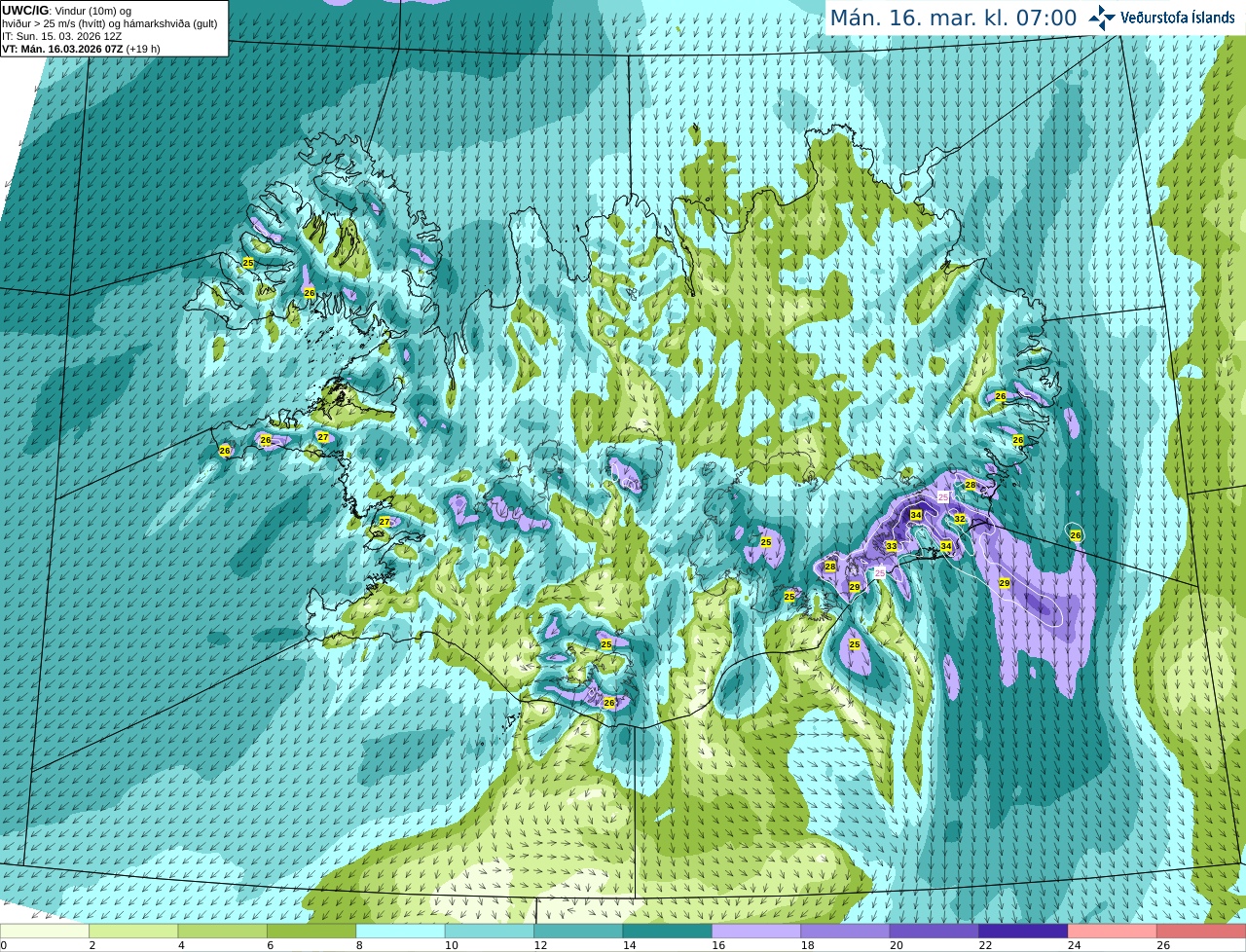Pick the 4–6 m/s legend color swatch
The image size is (1246, 952).
223,932
